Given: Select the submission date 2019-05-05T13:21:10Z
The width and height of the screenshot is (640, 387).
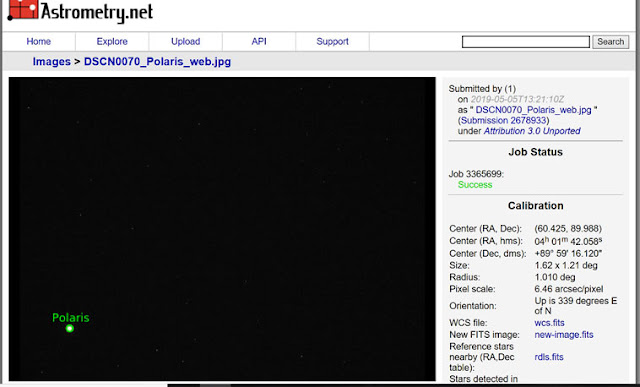Looking at the screenshot, I should (x=518, y=99).
